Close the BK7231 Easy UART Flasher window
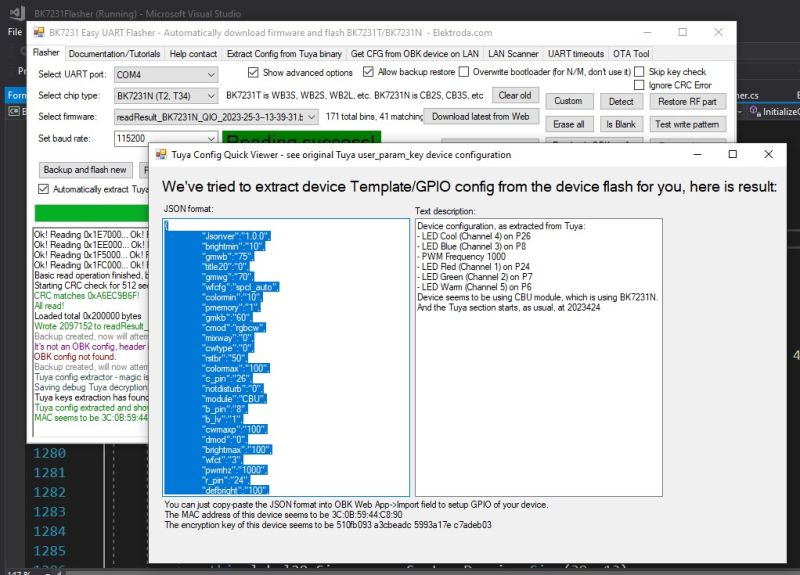Viewport: 800px width, 575px height. (718, 32)
